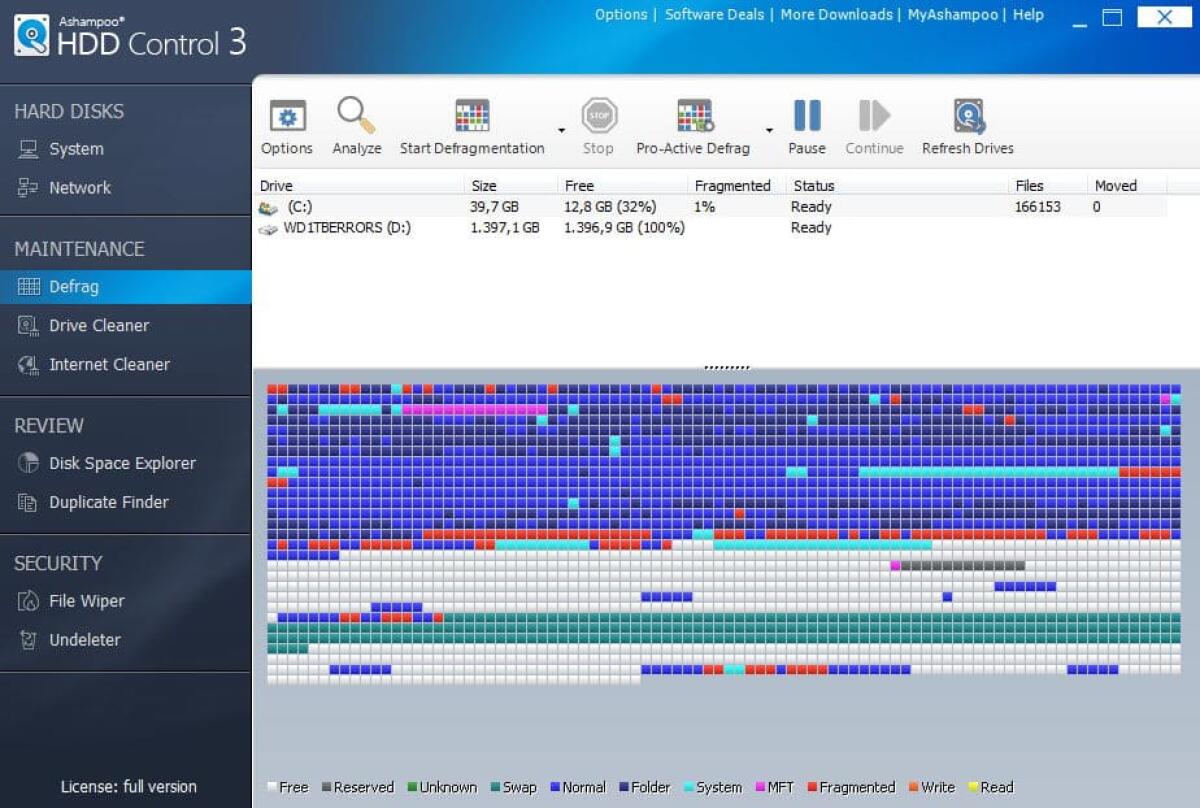The height and width of the screenshot is (808, 1200).
Task: Switch to the System view
Action: [76, 149]
